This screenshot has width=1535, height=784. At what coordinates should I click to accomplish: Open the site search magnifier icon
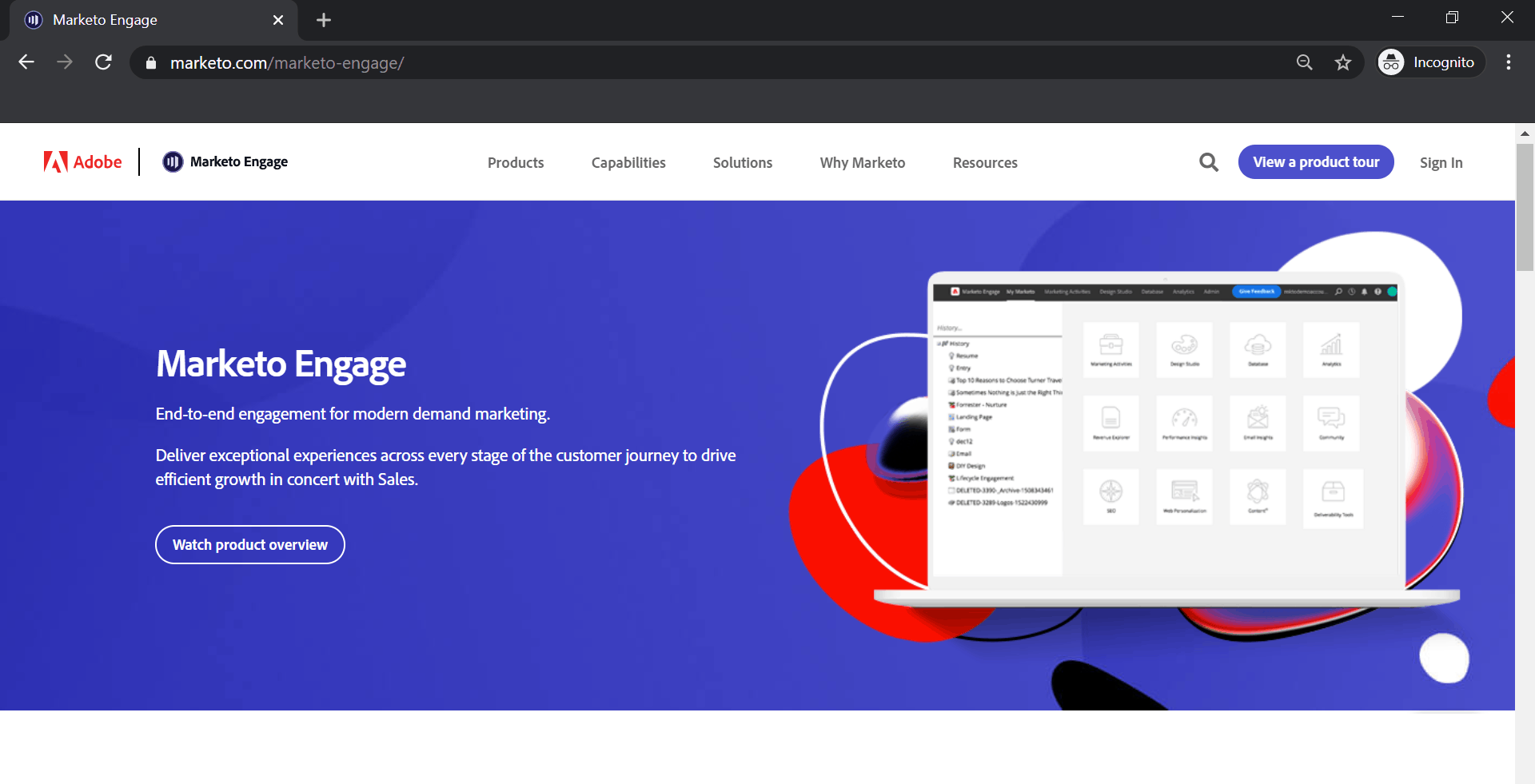click(1208, 161)
